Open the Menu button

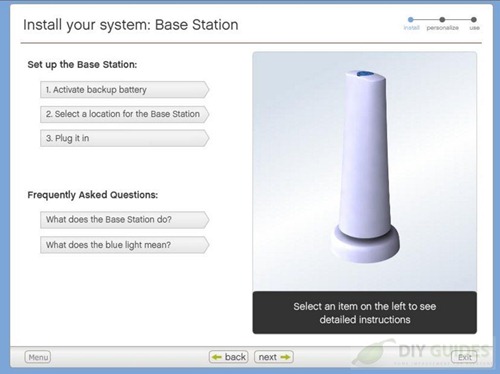[x=38, y=357]
